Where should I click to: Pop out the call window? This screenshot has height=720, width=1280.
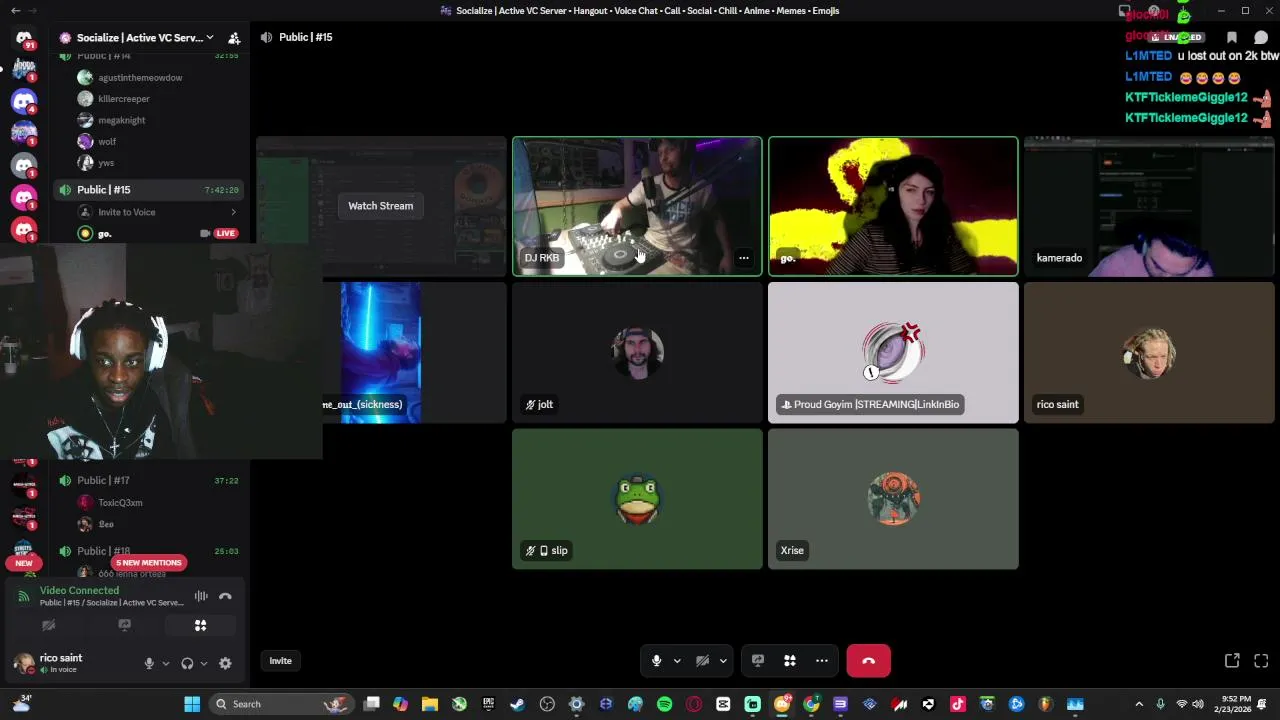[1232, 660]
